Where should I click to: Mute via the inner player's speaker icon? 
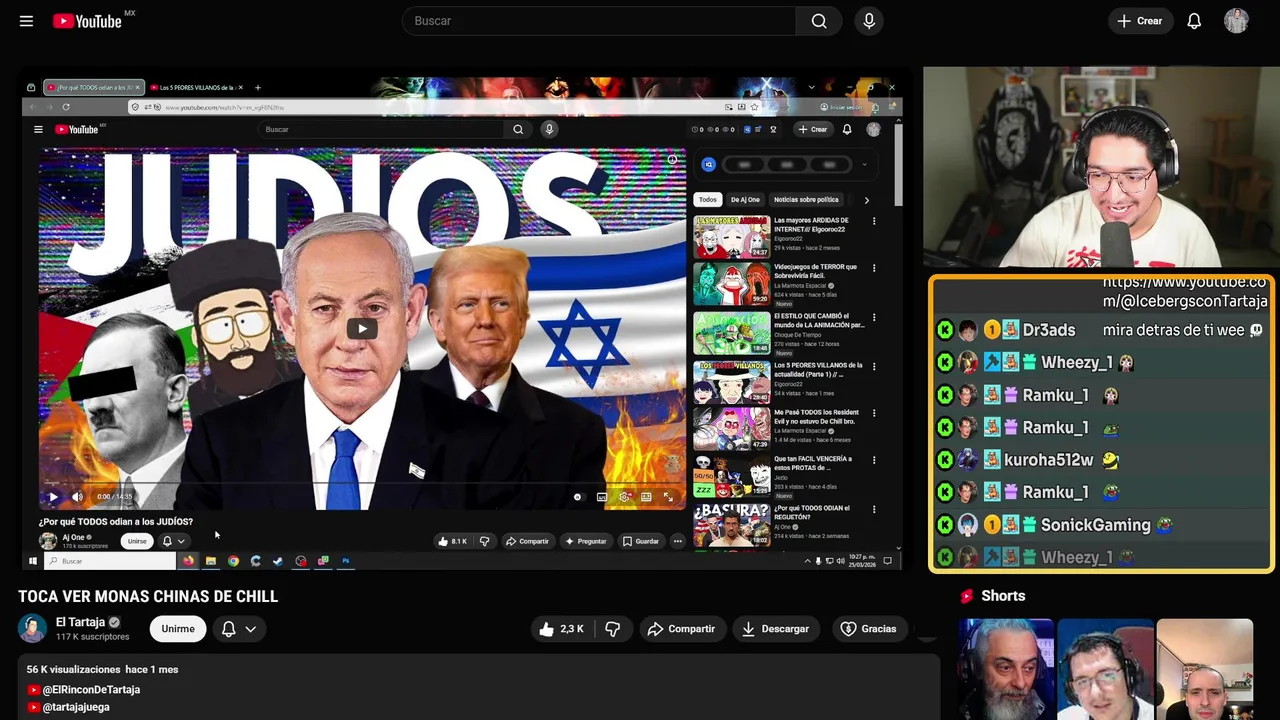[77, 497]
